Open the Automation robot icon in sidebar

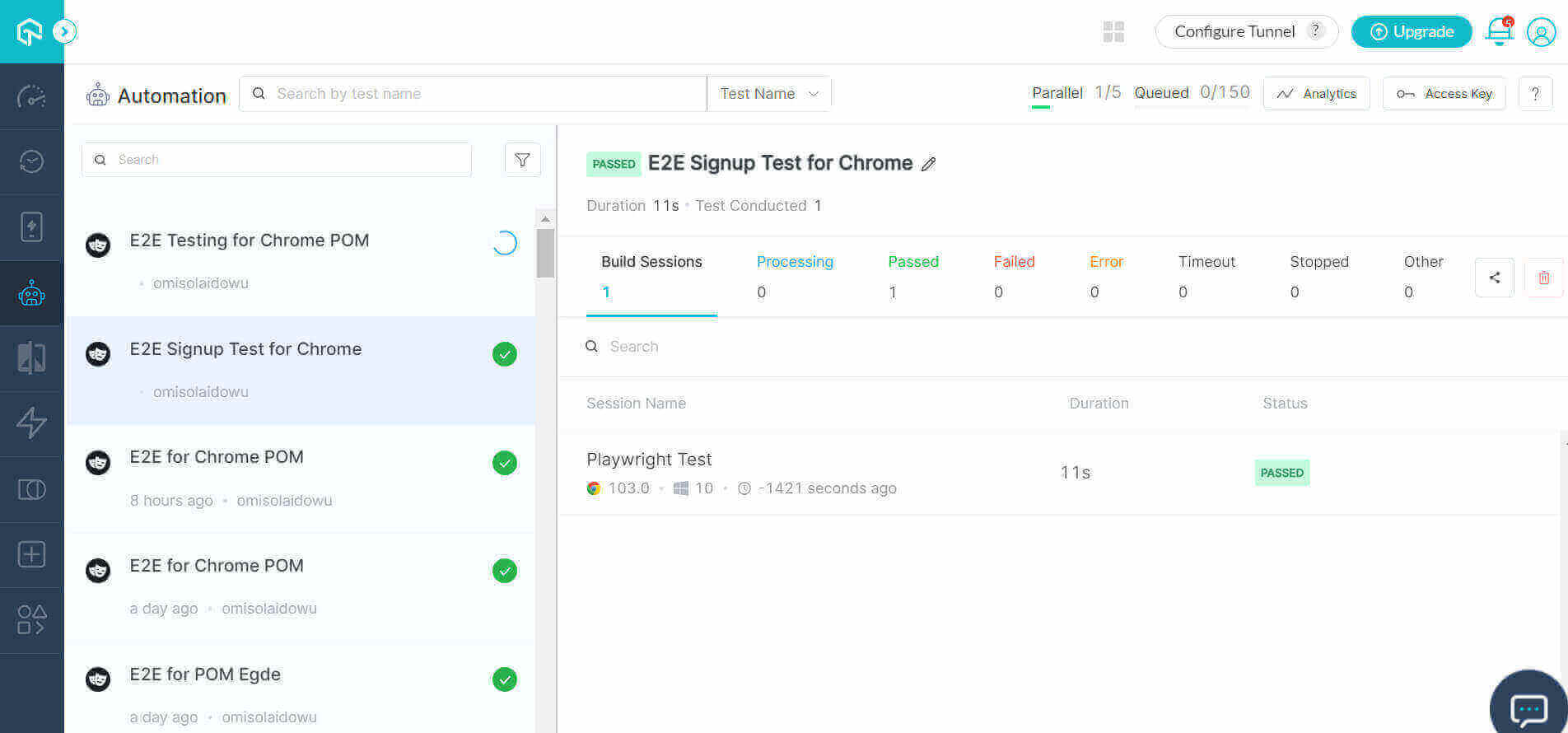coord(31,293)
